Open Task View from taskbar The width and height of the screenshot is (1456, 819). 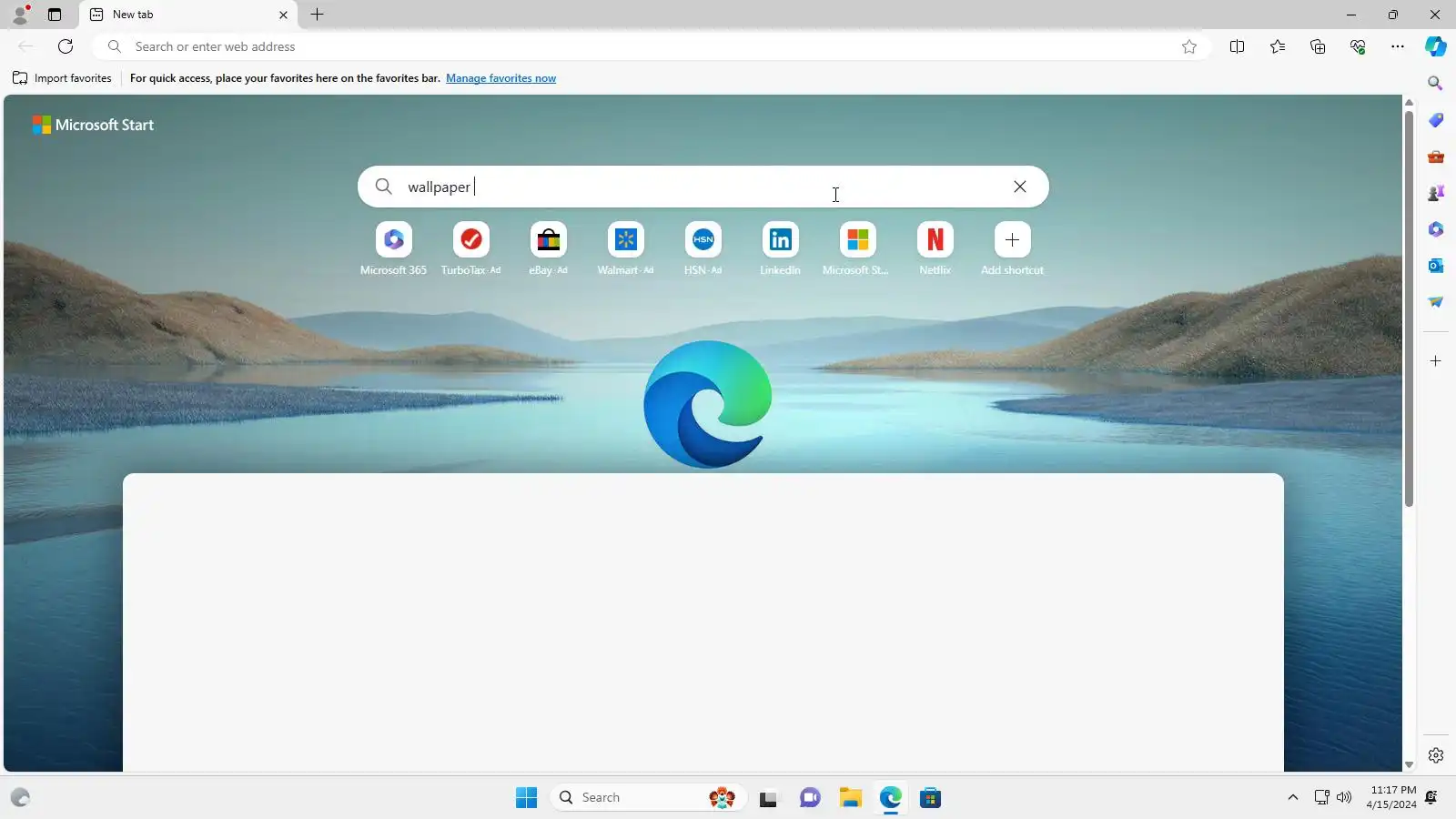(x=769, y=798)
